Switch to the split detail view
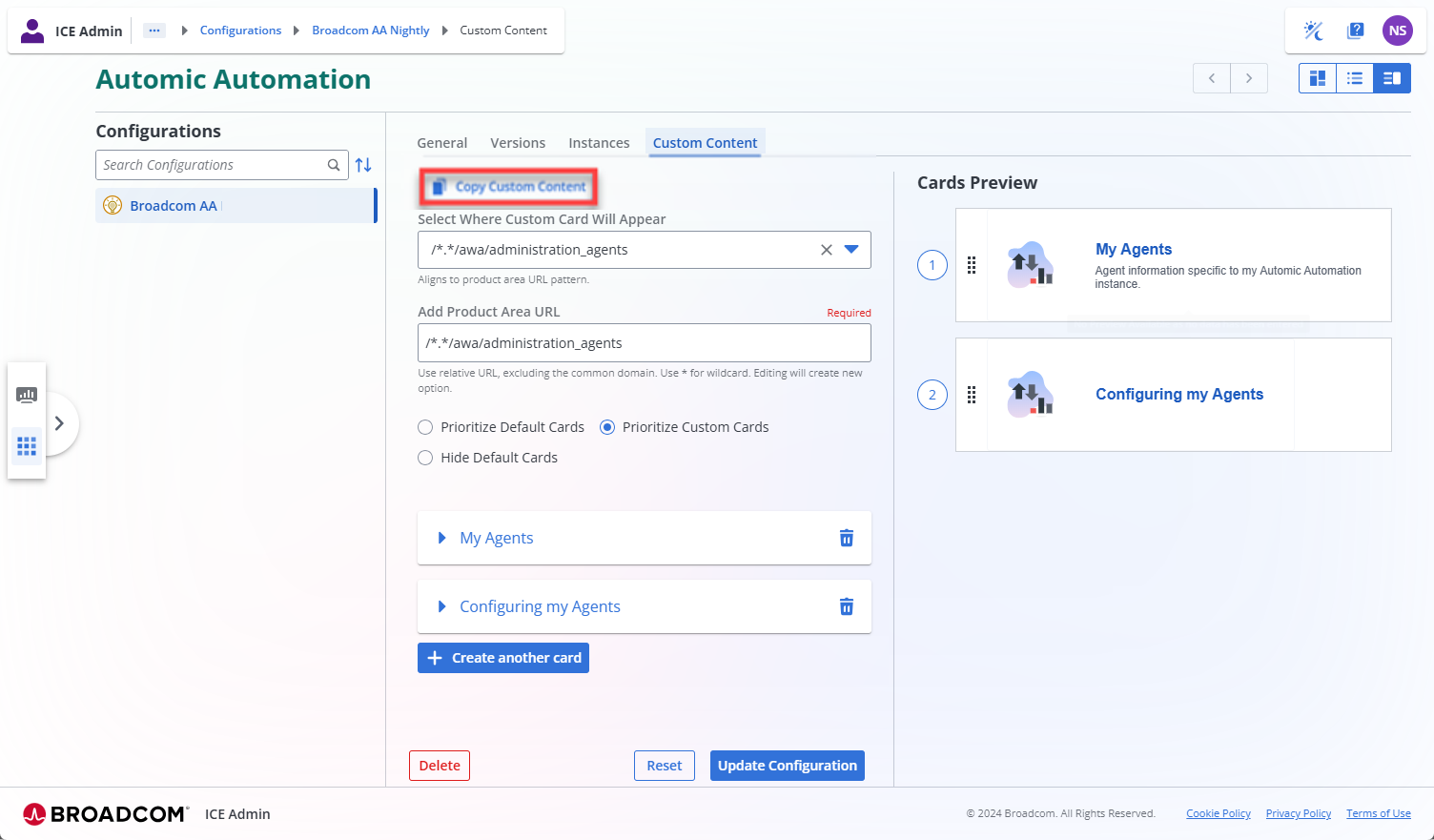1434x840 pixels. 1392,78
